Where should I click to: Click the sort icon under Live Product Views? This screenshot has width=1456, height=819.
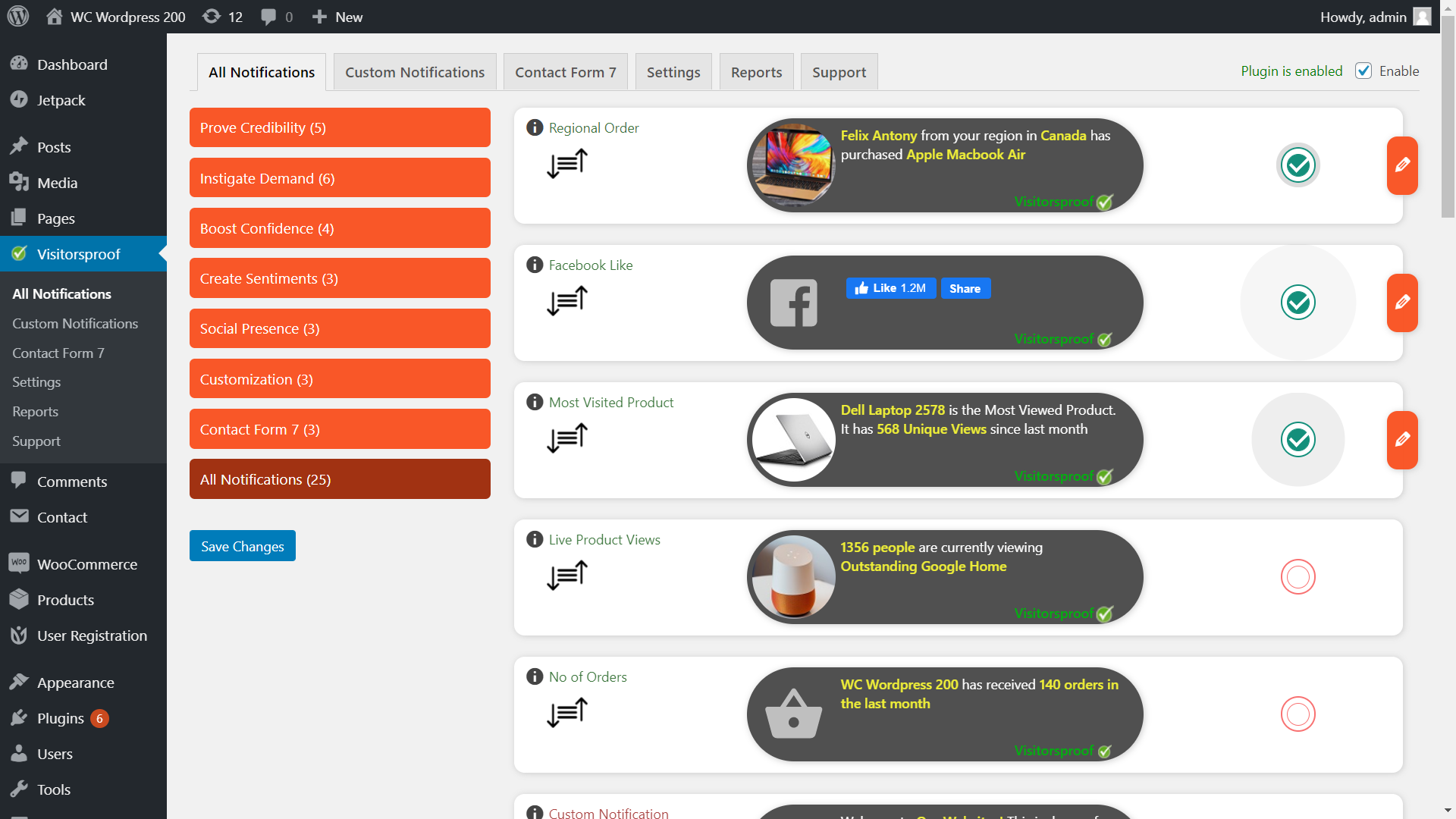(x=567, y=575)
